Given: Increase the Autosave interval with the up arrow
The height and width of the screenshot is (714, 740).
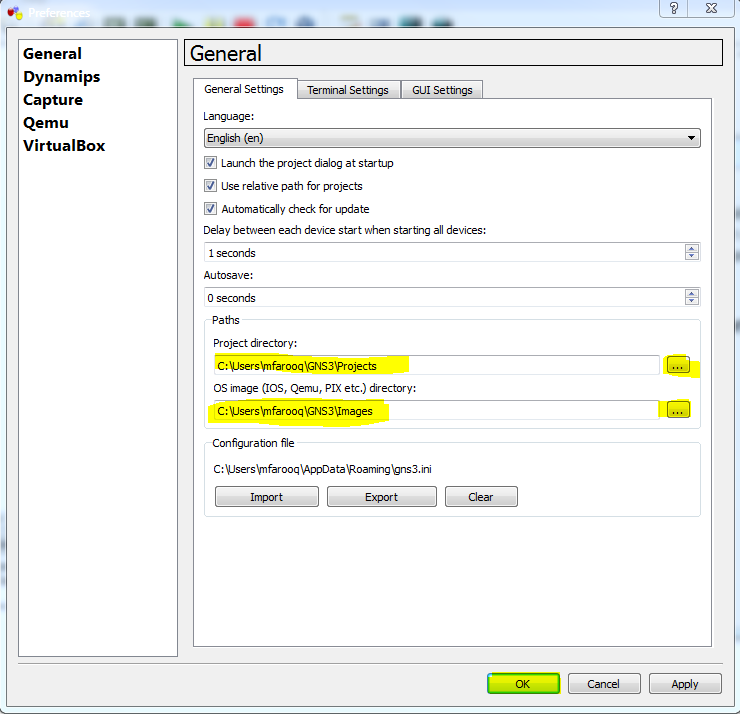Looking at the screenshot, I should point(692,293).
